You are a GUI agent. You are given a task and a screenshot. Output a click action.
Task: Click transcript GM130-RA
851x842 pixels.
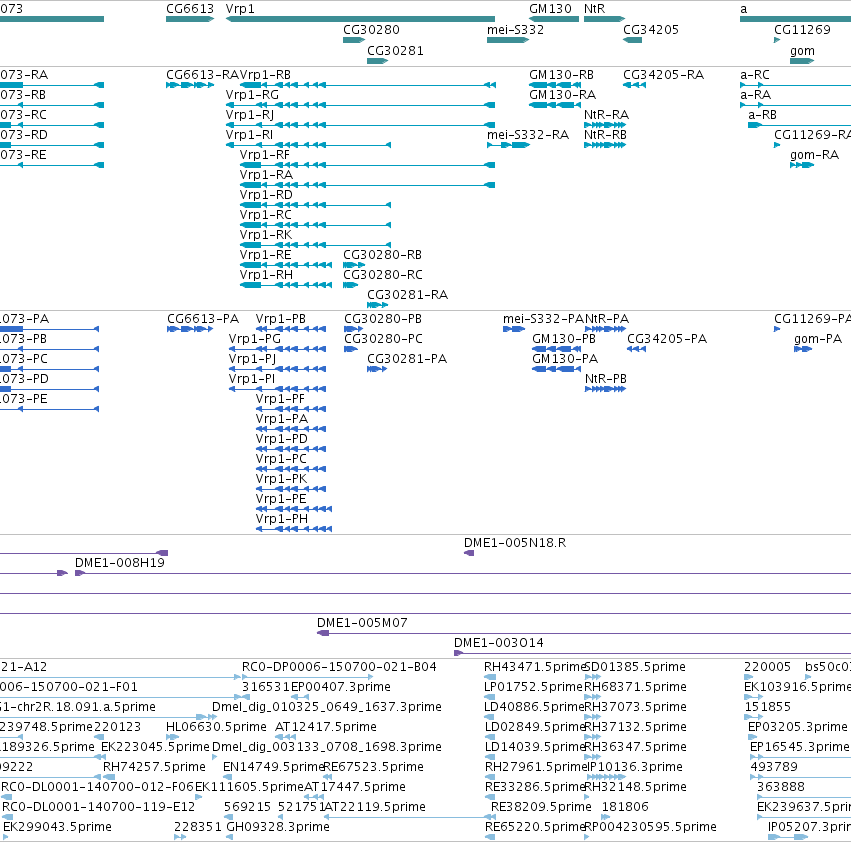pos(555,105)
